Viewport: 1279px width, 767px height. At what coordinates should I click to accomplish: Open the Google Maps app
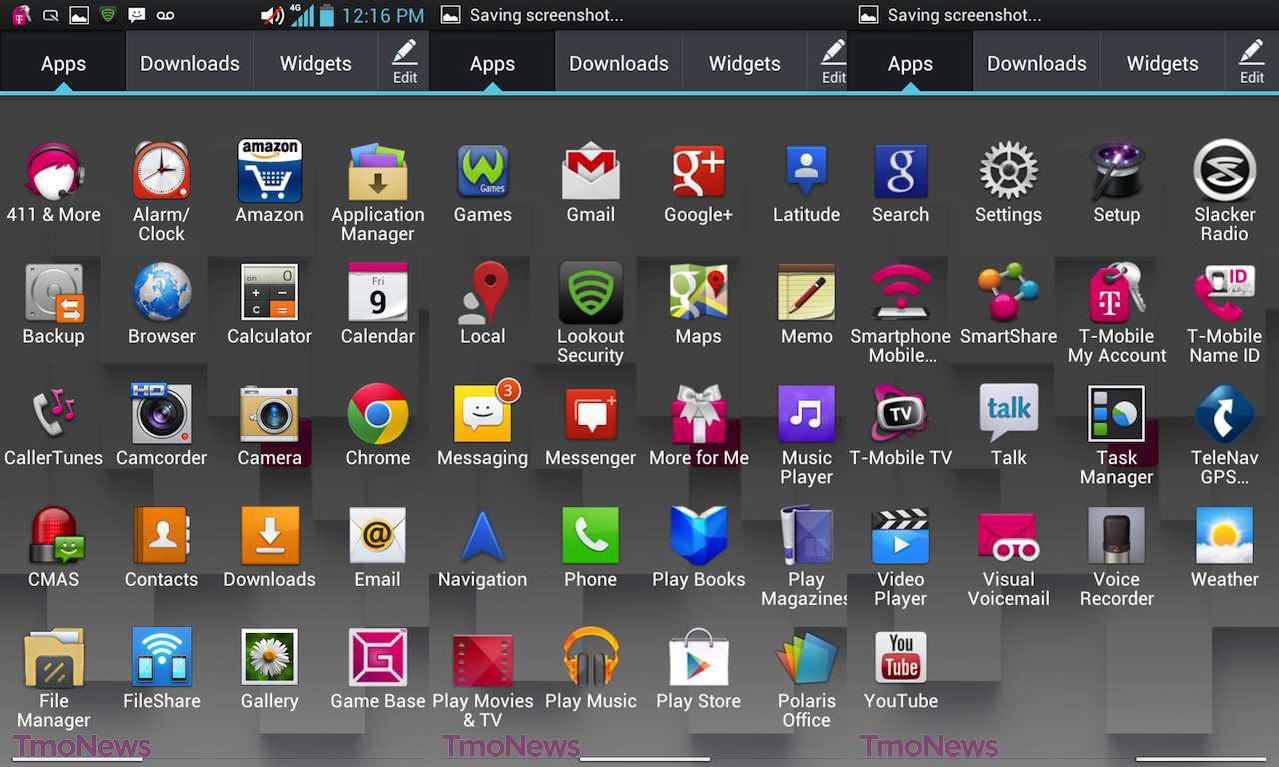tap(698, 294)
